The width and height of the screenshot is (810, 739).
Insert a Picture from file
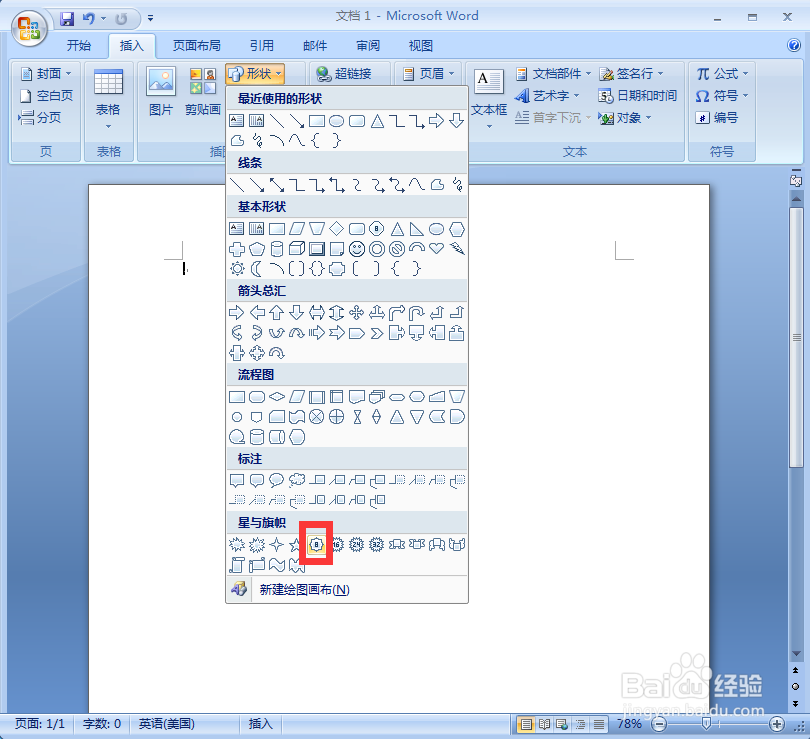(161, 92)
